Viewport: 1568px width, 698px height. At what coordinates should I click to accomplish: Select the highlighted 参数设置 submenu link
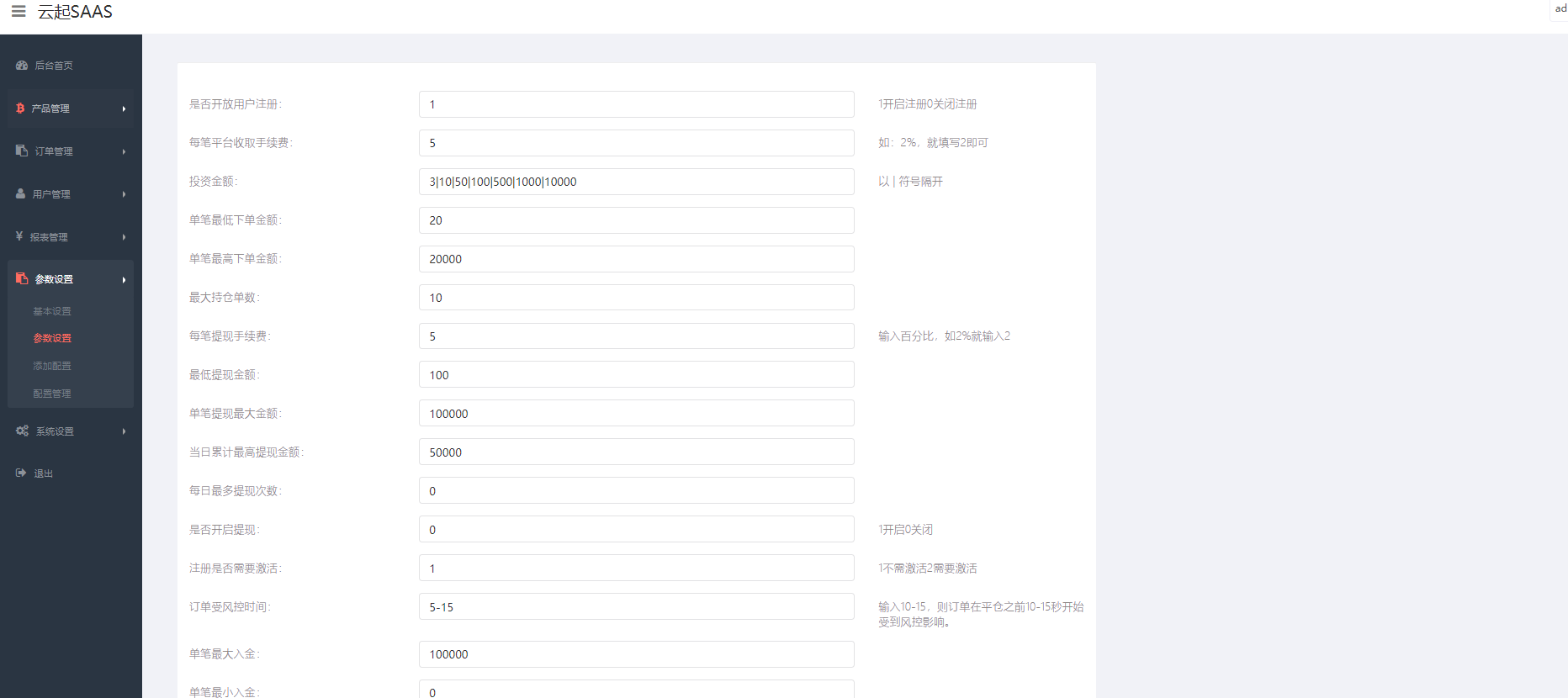tap(52, 338)
